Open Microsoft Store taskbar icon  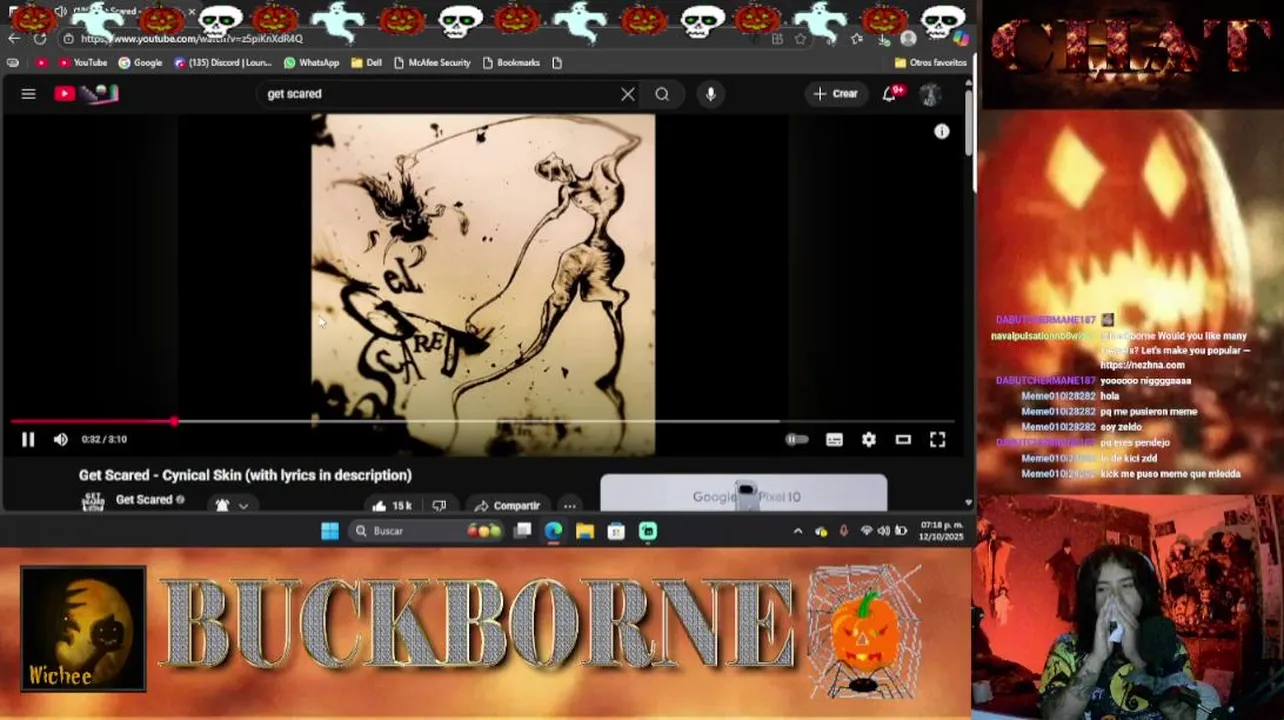tap(616, 531)
